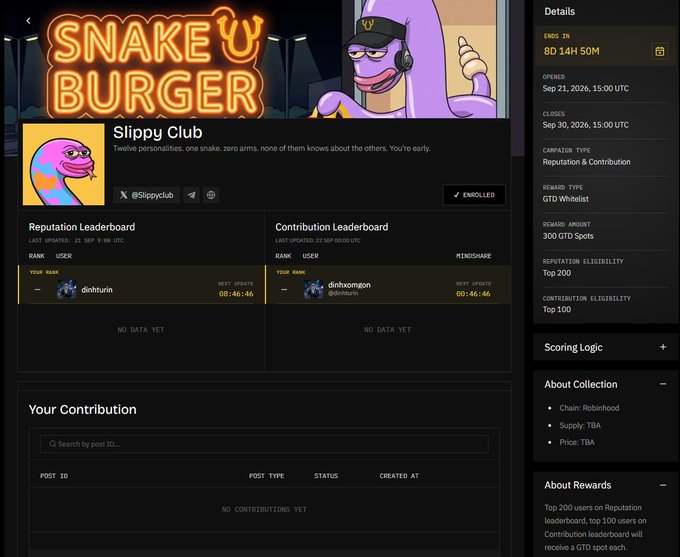Open the @Slippyclub X profile link
680x557 pixels.
coord(147,195)
